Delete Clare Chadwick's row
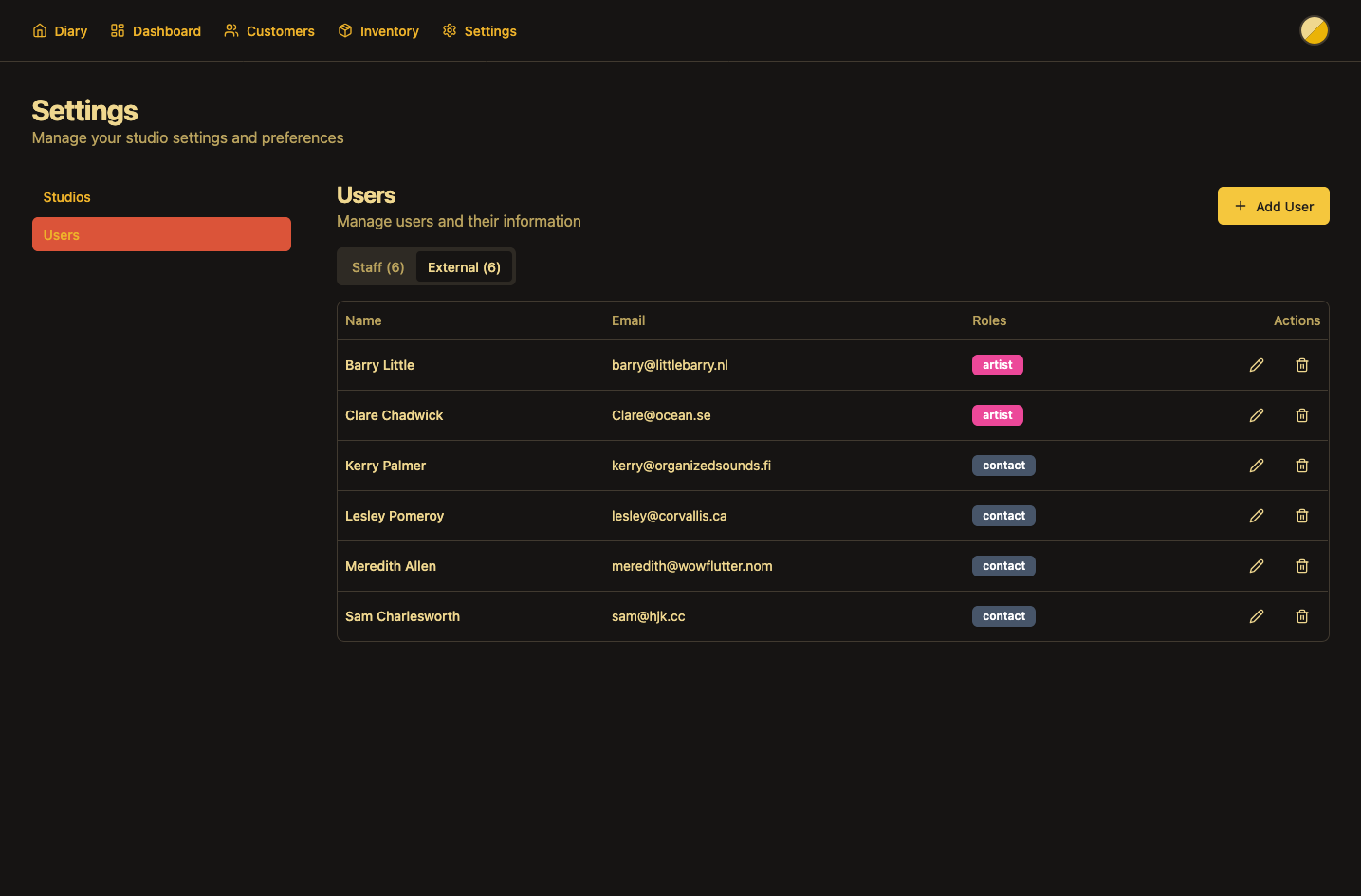The width and height of the screenshot is (1361, 896). [1301, 415]
